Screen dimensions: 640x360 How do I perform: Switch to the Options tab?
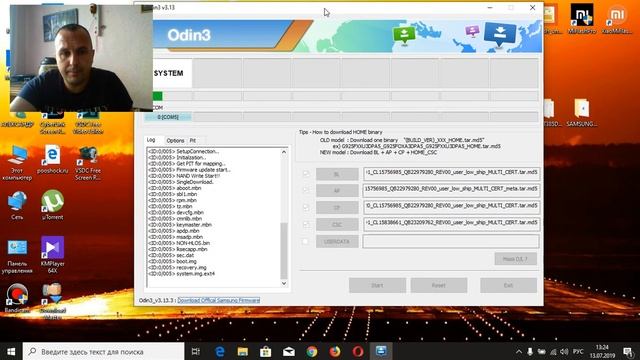click(176, 140)
